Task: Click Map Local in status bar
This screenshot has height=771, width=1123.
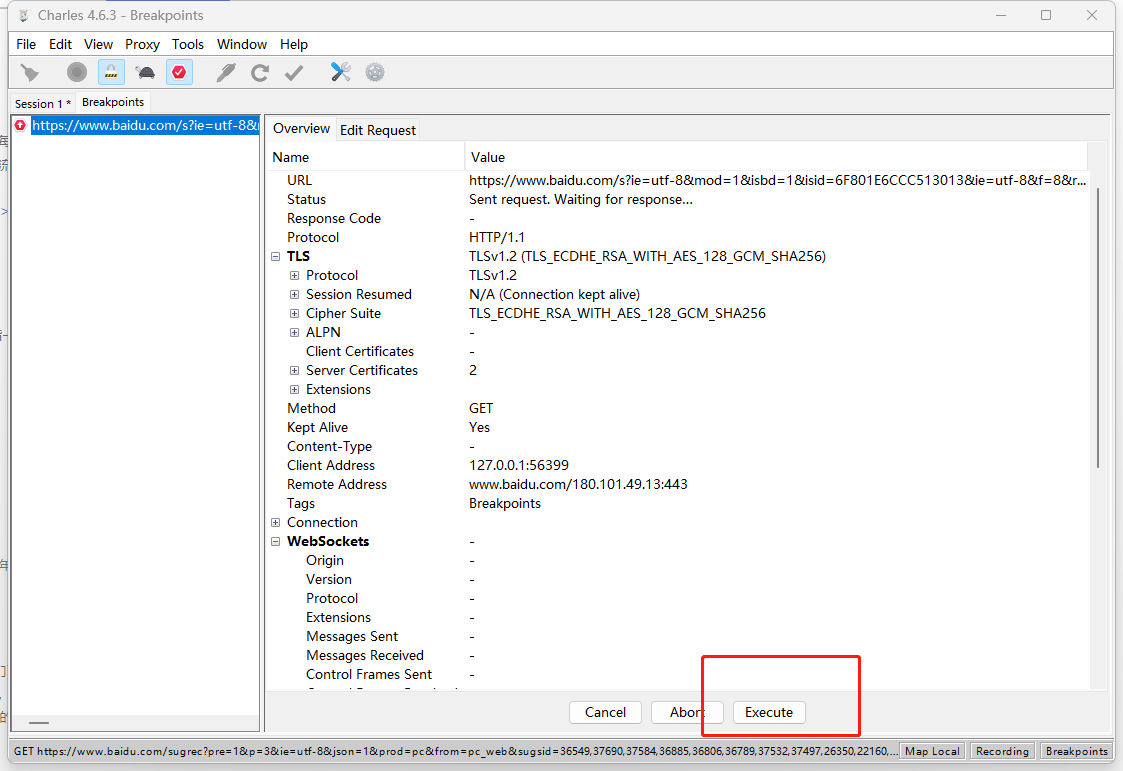Action: (932, 751)
